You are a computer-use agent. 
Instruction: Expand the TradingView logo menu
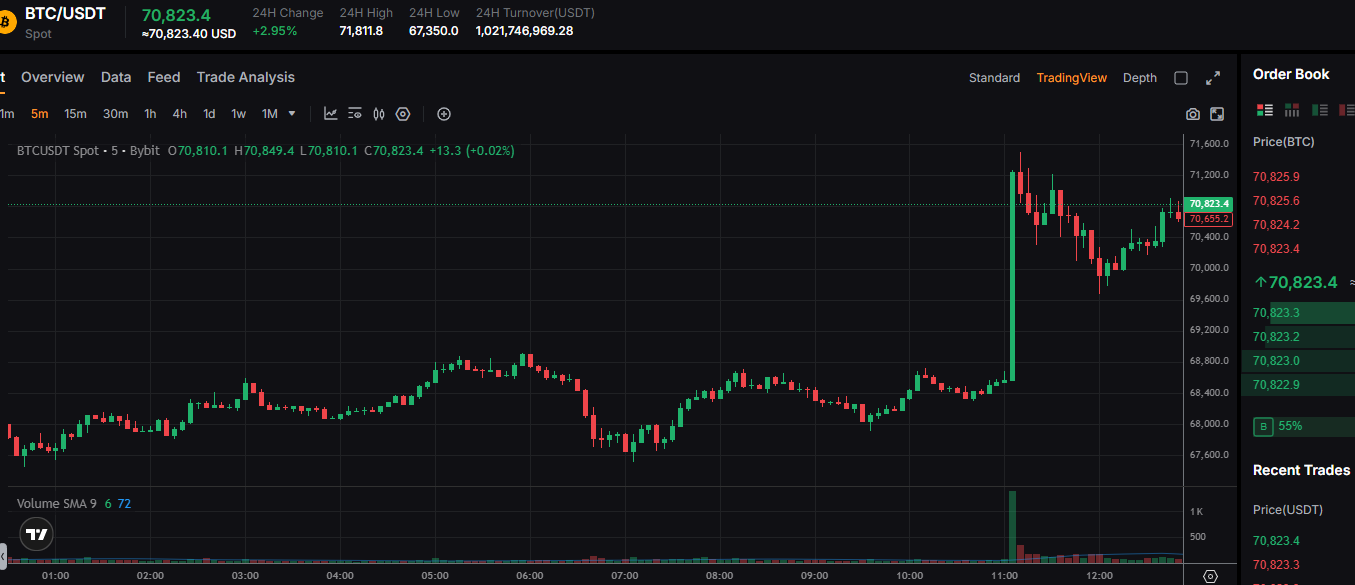point(36,534)
